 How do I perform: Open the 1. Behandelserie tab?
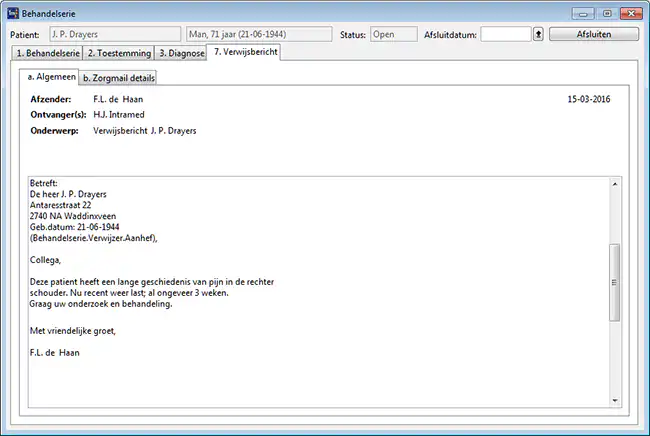coord(48,53)
